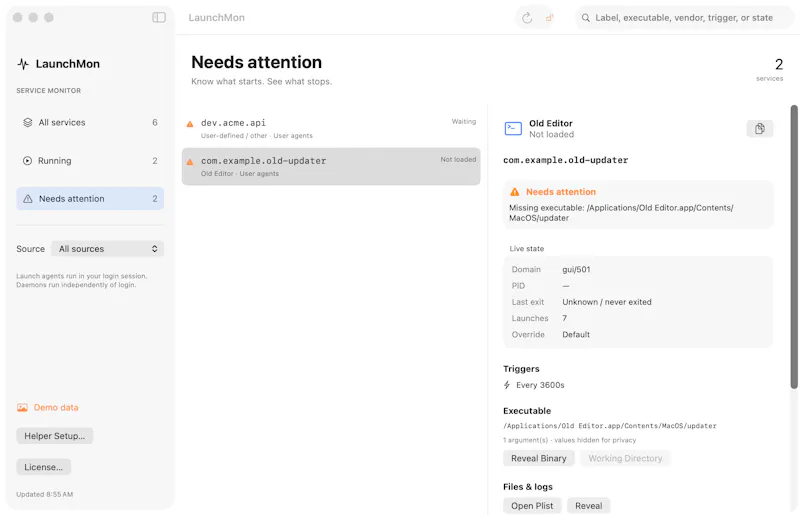Viewport: 800px width, 515px height.
Task: Focus the Label, executable, vendor search field
Action: coord(684,18)
